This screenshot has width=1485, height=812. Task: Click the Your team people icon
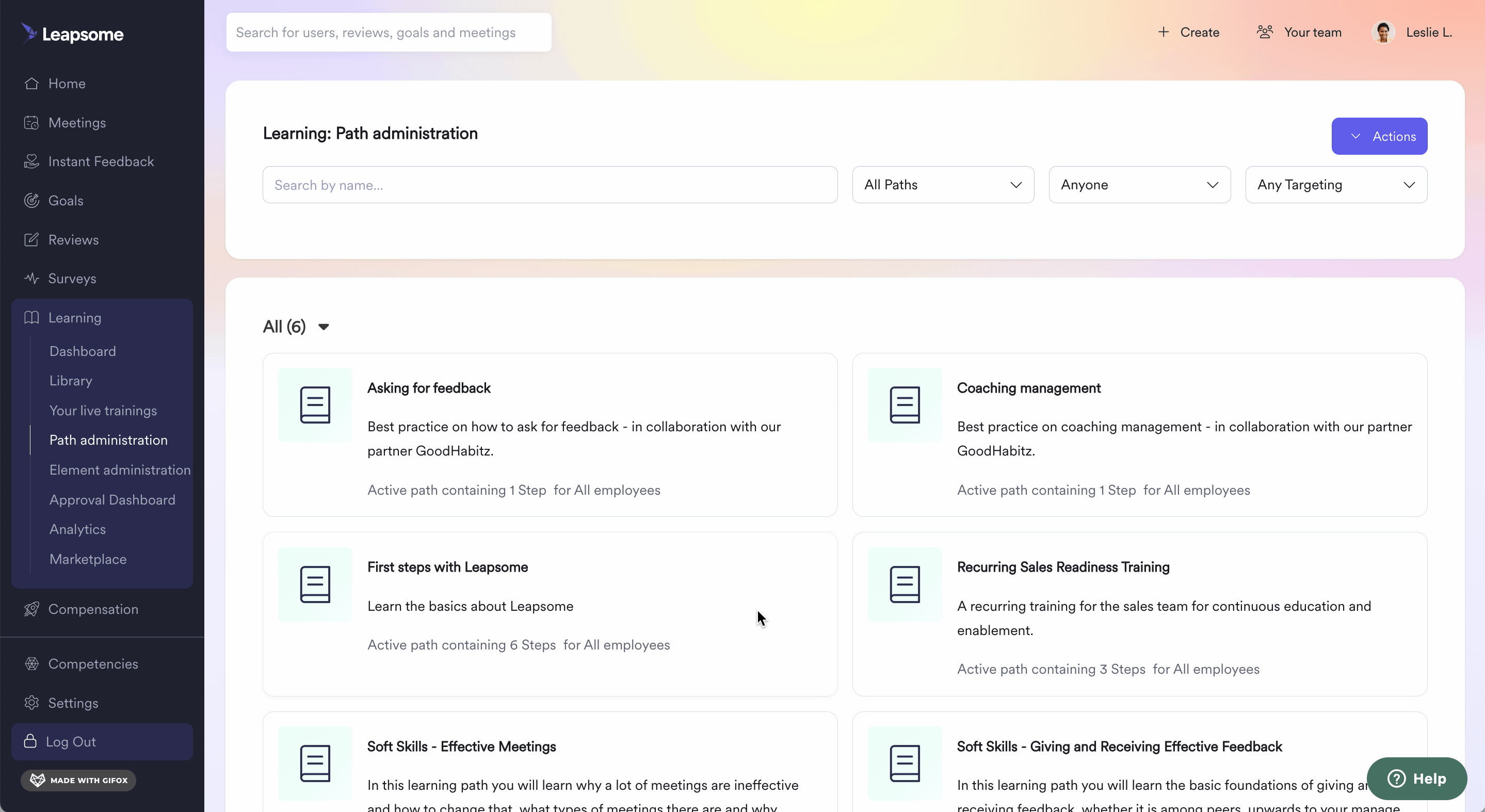[1265, 31]
